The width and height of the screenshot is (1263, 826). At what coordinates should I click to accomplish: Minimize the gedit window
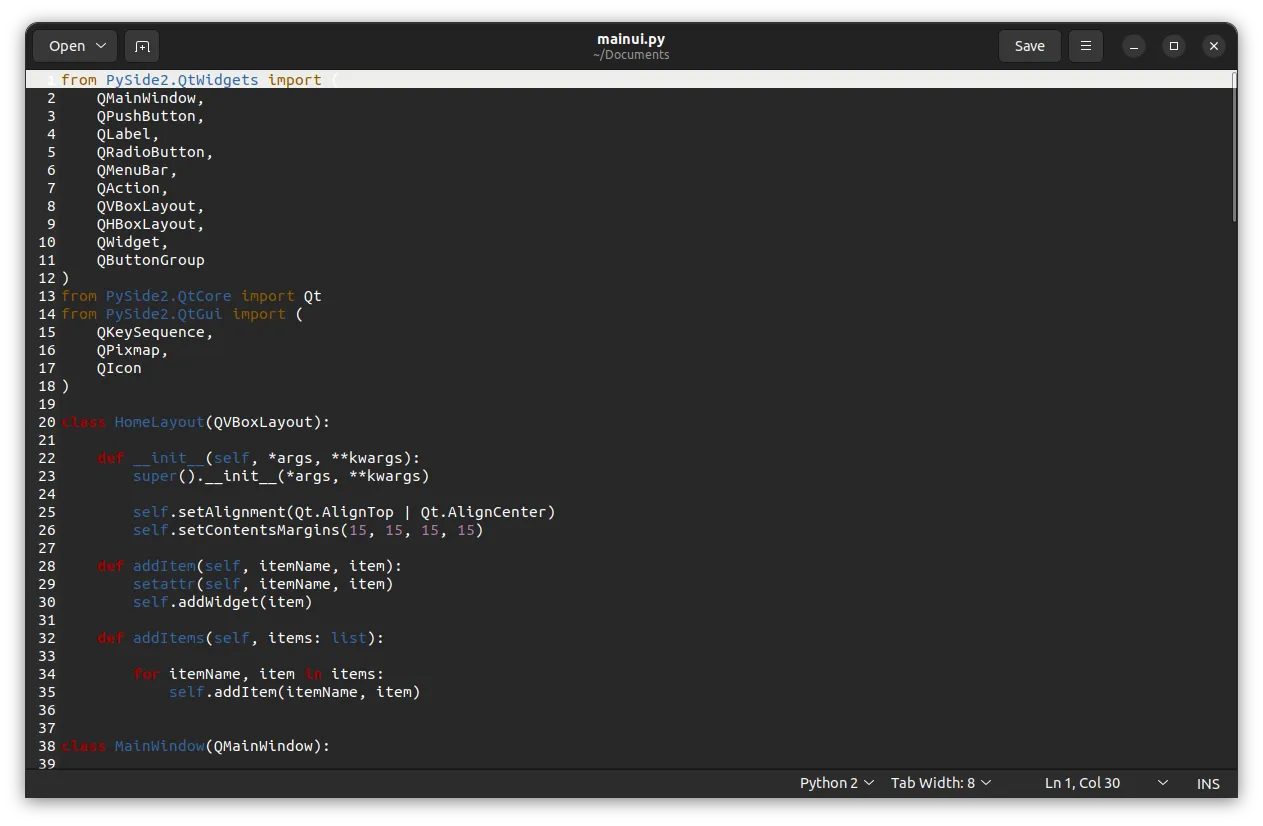[x=1133, y=46]
